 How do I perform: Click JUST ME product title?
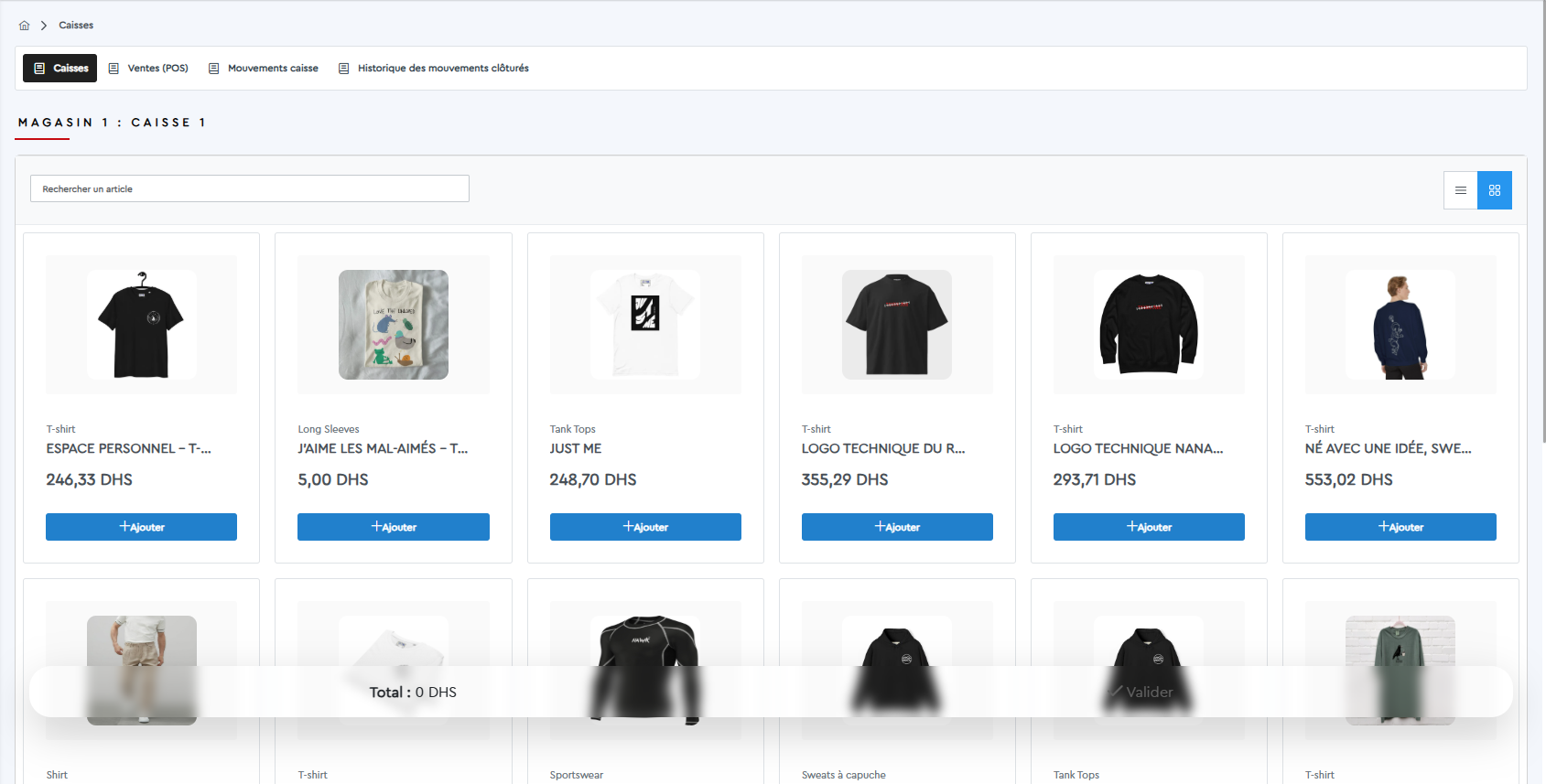576,448
